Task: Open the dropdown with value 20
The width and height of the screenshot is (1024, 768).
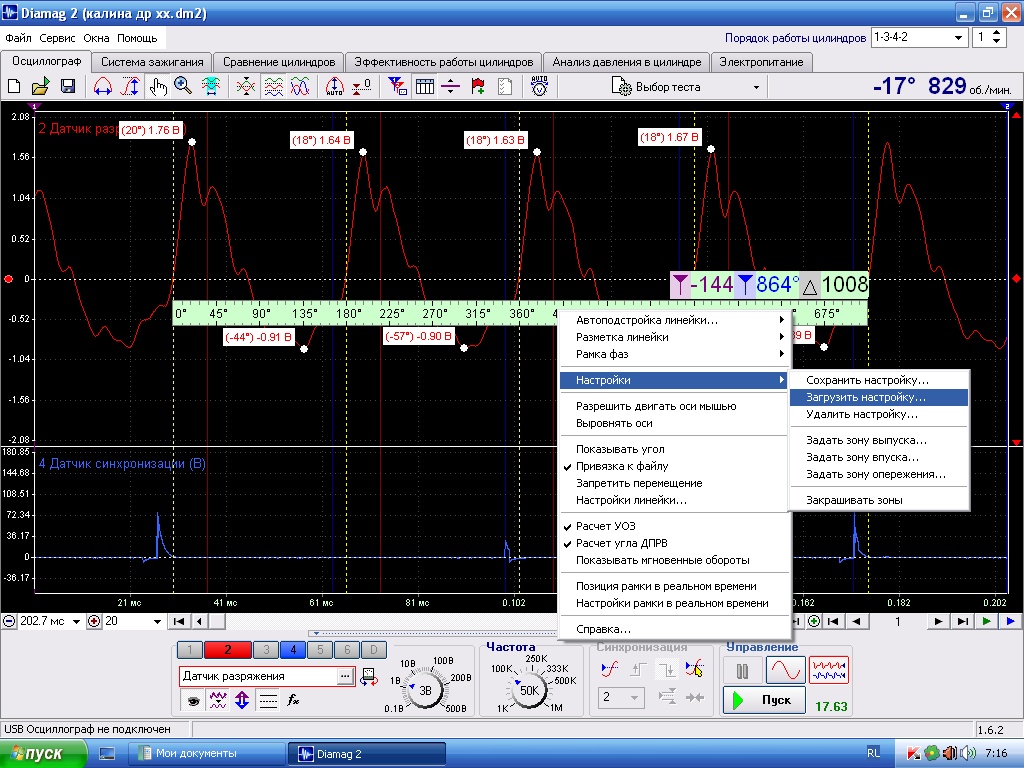Action: tap(157, 622)
